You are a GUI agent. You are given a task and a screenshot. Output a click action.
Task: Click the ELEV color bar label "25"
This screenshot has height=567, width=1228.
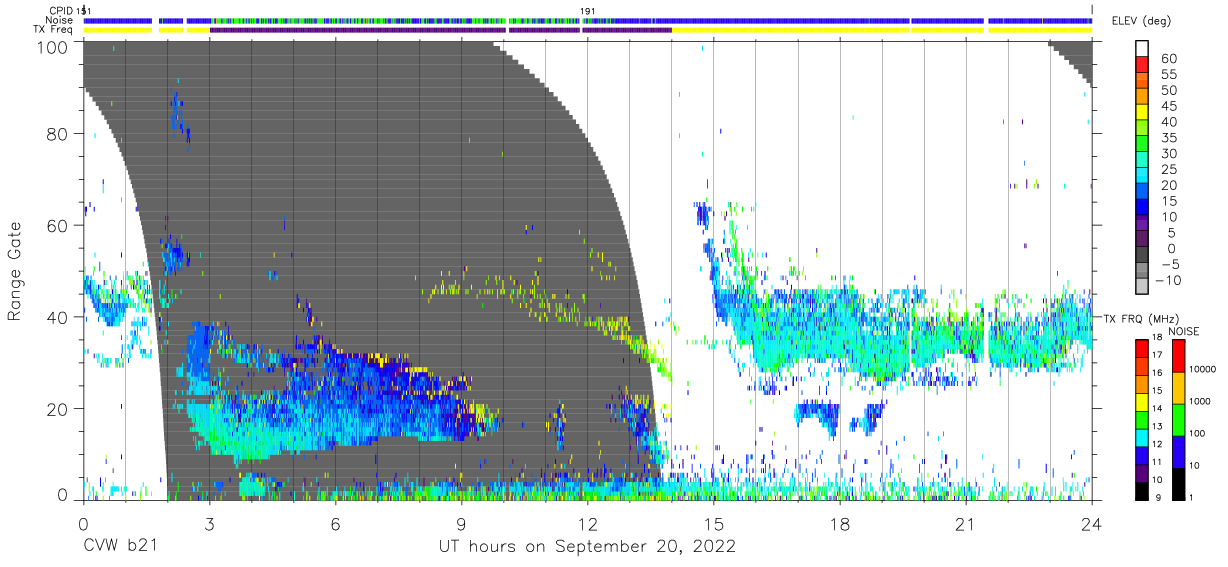click(1169, 170)
